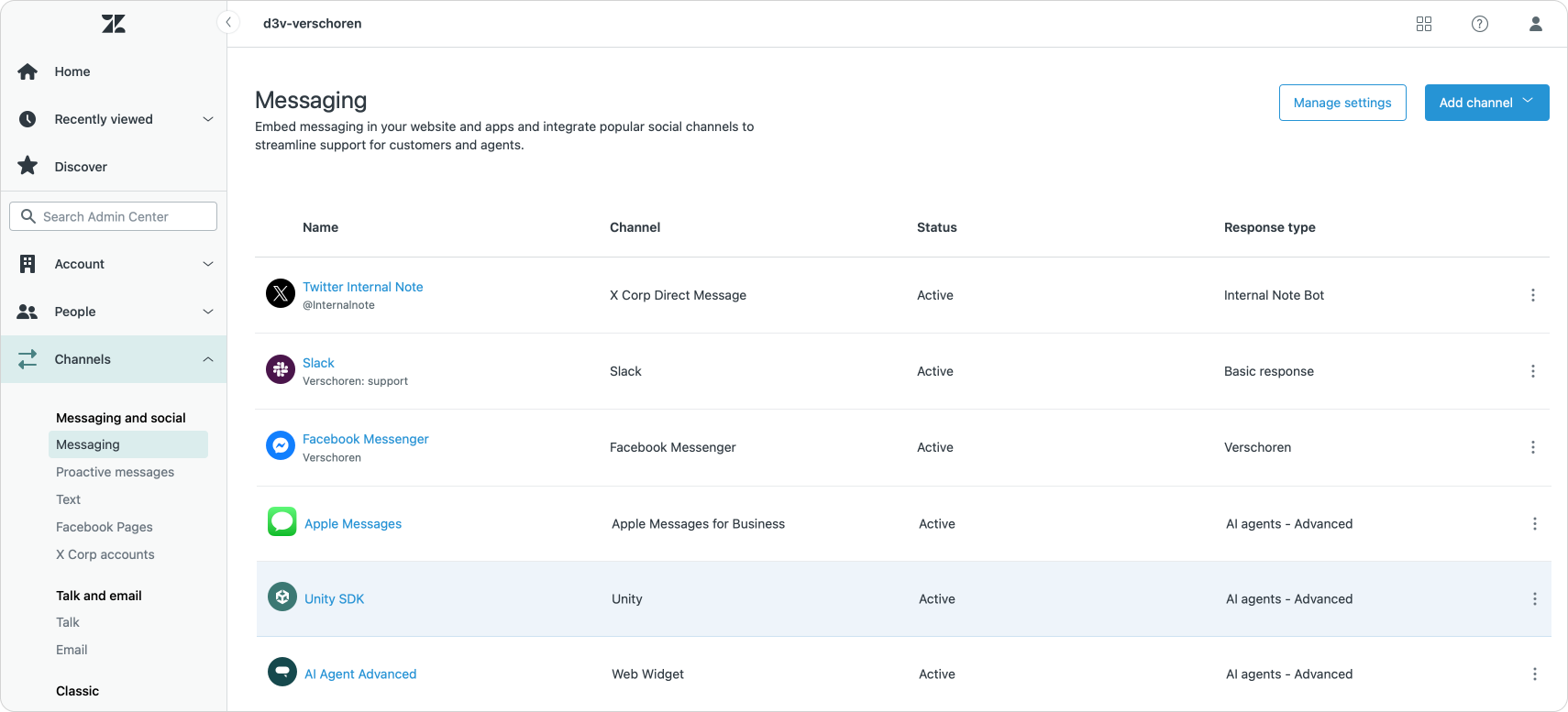Open X Corp accounts page
Screen dimensions: 1568x712
pyautogui.click(x=105, y=554)
